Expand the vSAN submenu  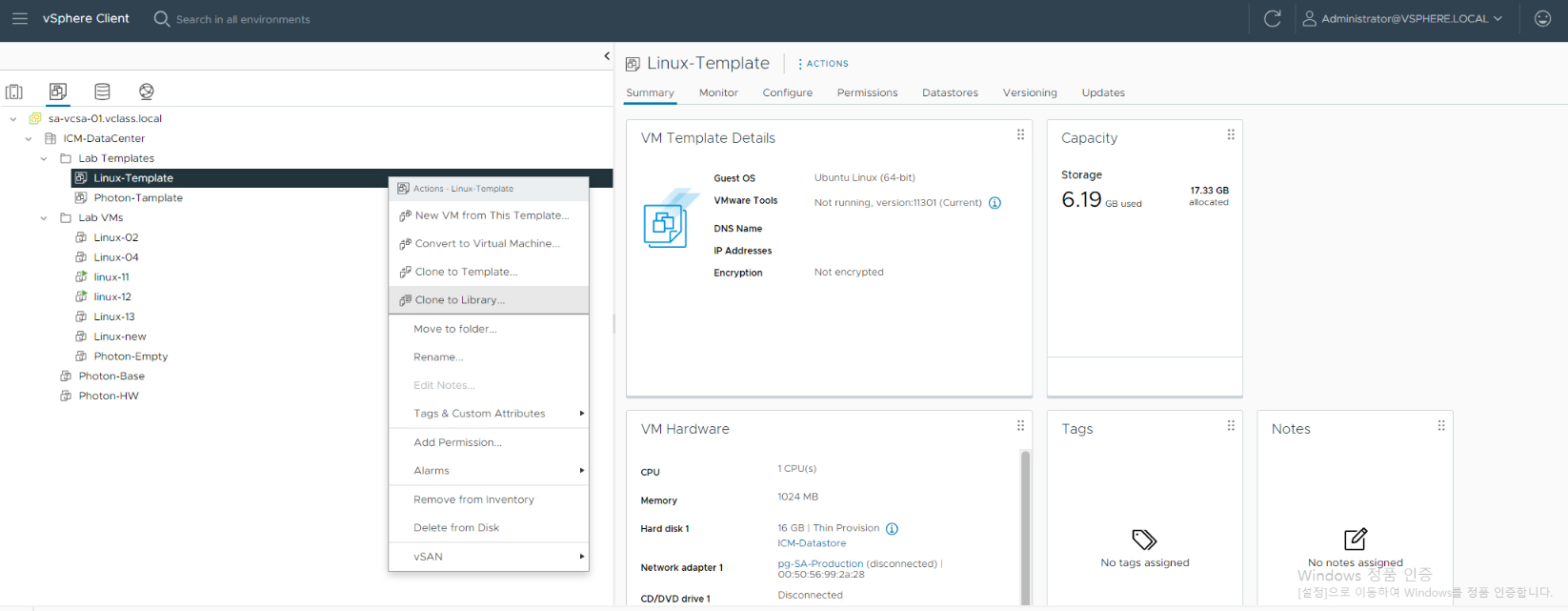click(489, 557)
